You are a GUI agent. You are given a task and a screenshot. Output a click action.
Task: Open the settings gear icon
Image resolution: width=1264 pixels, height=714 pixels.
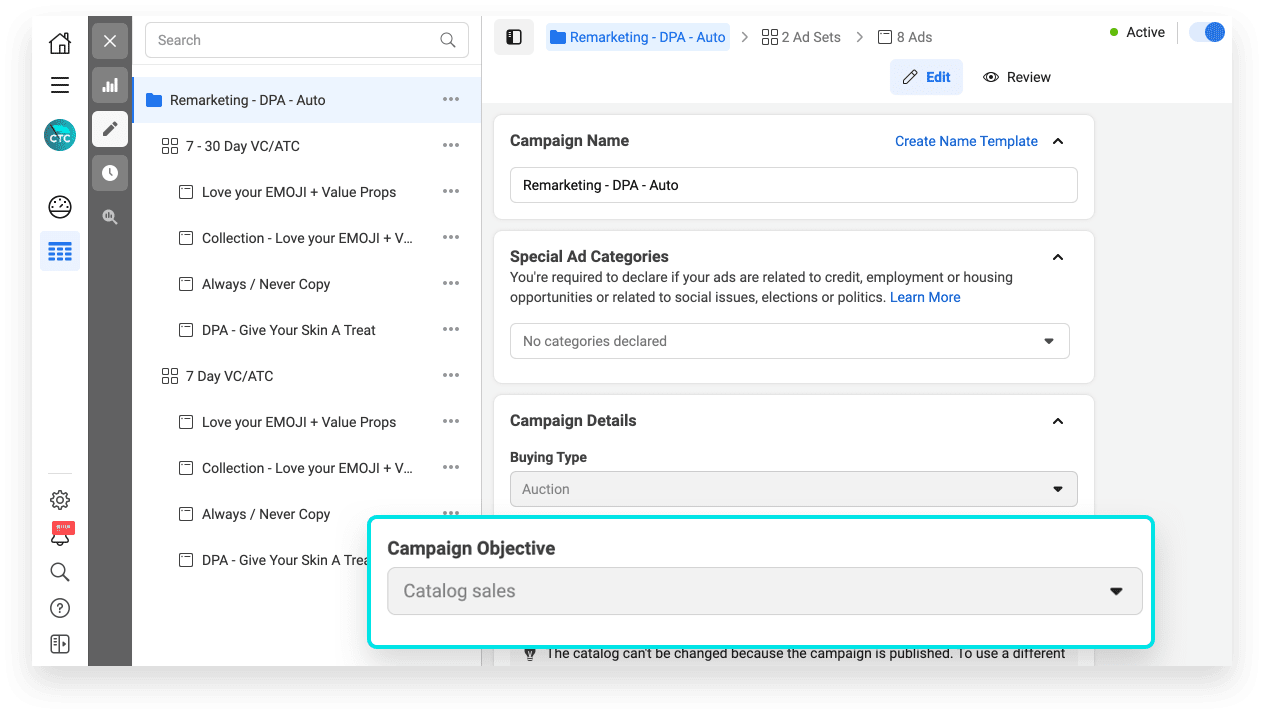tap(60, 499)
